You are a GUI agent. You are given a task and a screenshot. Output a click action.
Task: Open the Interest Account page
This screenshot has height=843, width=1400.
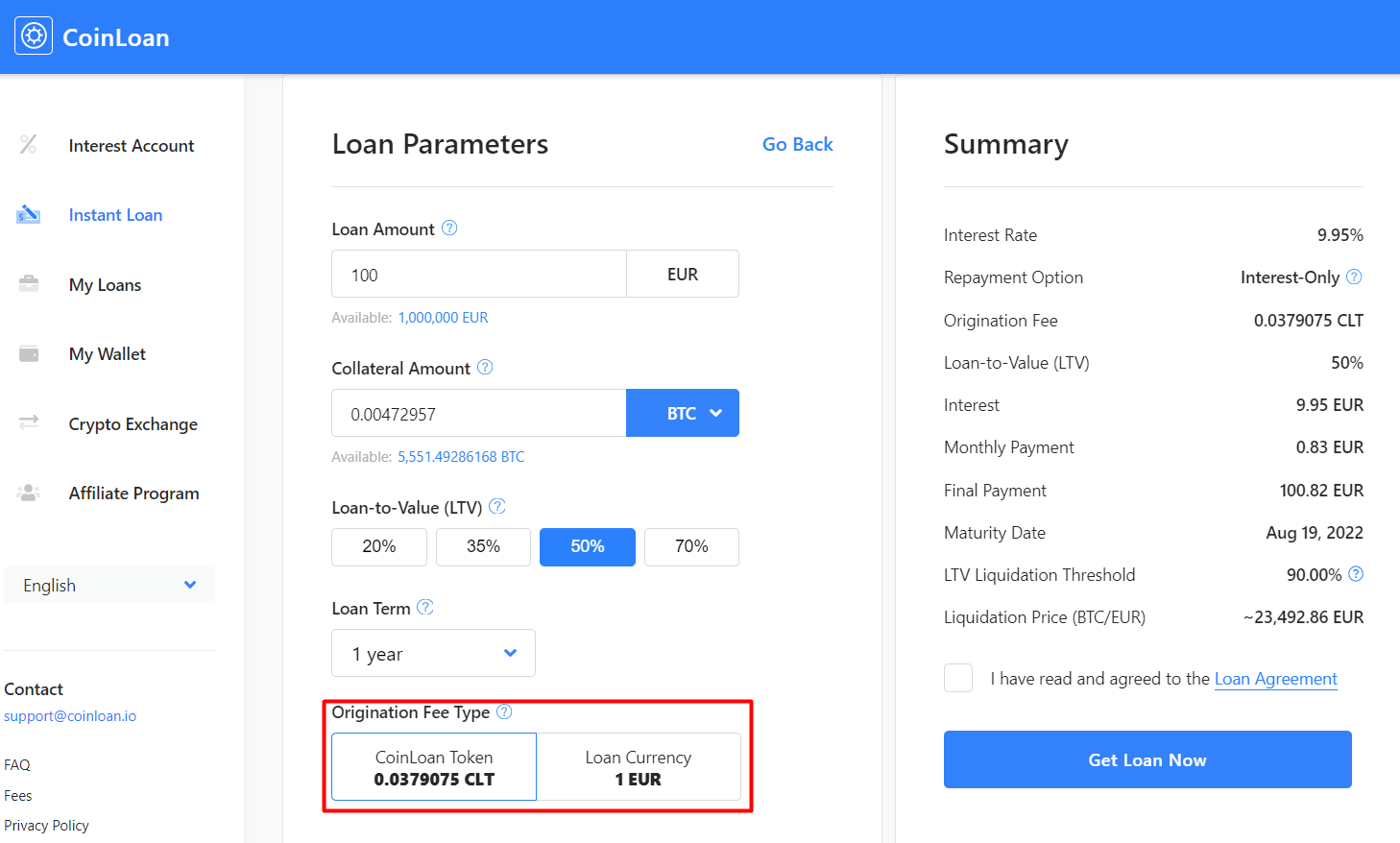click(x=132, y=146)
